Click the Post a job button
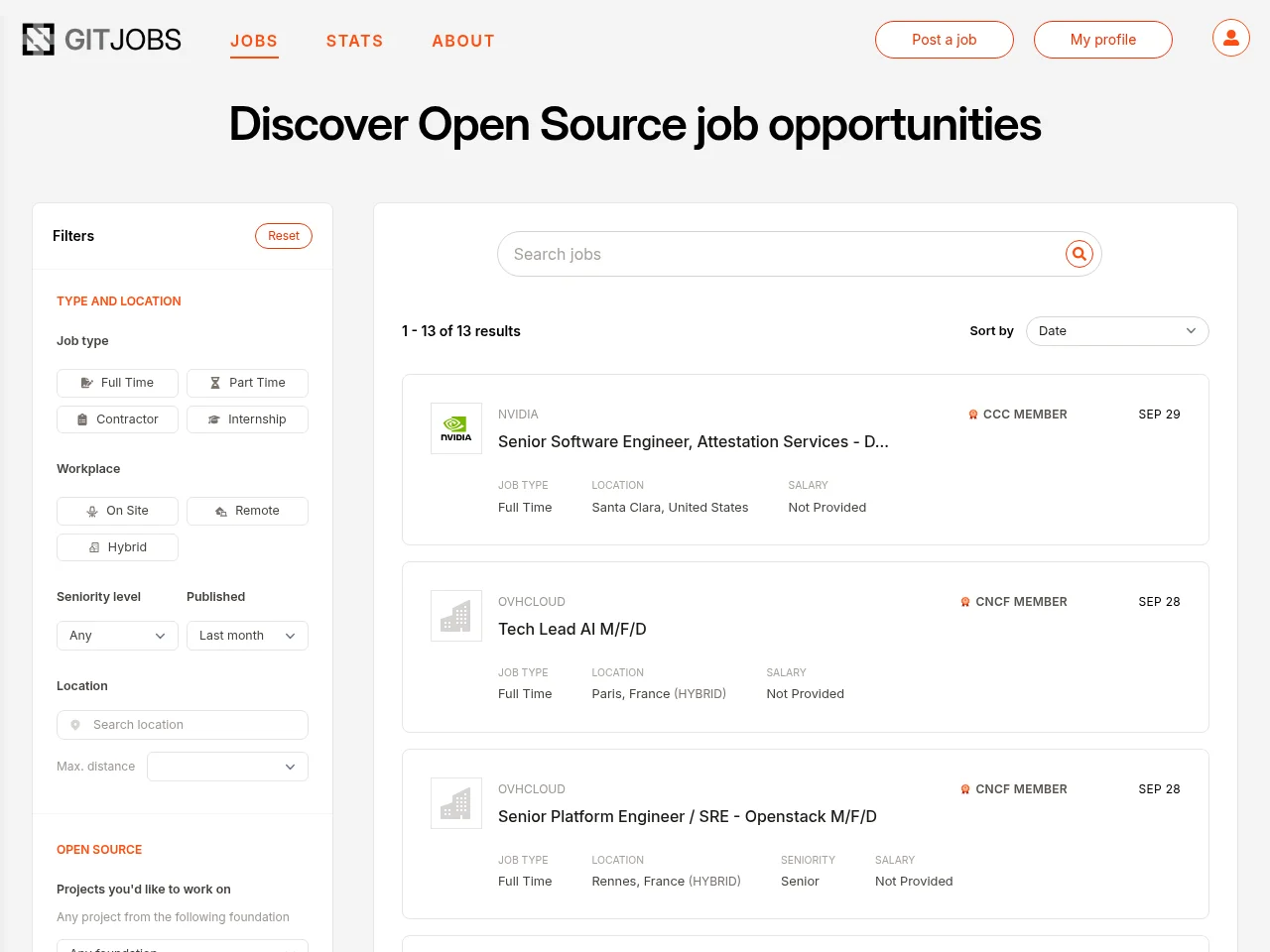Image resolution: width=1270 pixels, height=952 pixels. click(x=945, y=40)
